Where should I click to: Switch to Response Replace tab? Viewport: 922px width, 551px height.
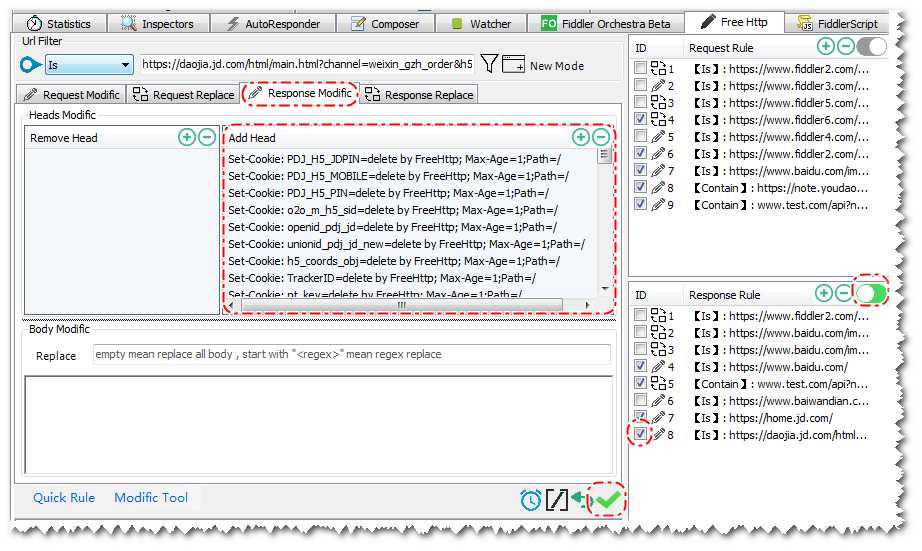coord(419,95)
